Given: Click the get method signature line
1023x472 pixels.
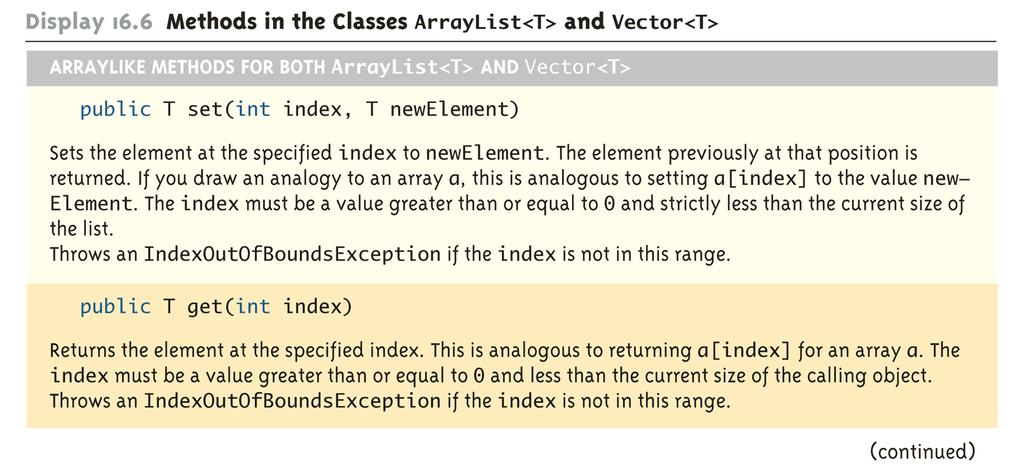Looking at the screenshot, I should 216,306.
